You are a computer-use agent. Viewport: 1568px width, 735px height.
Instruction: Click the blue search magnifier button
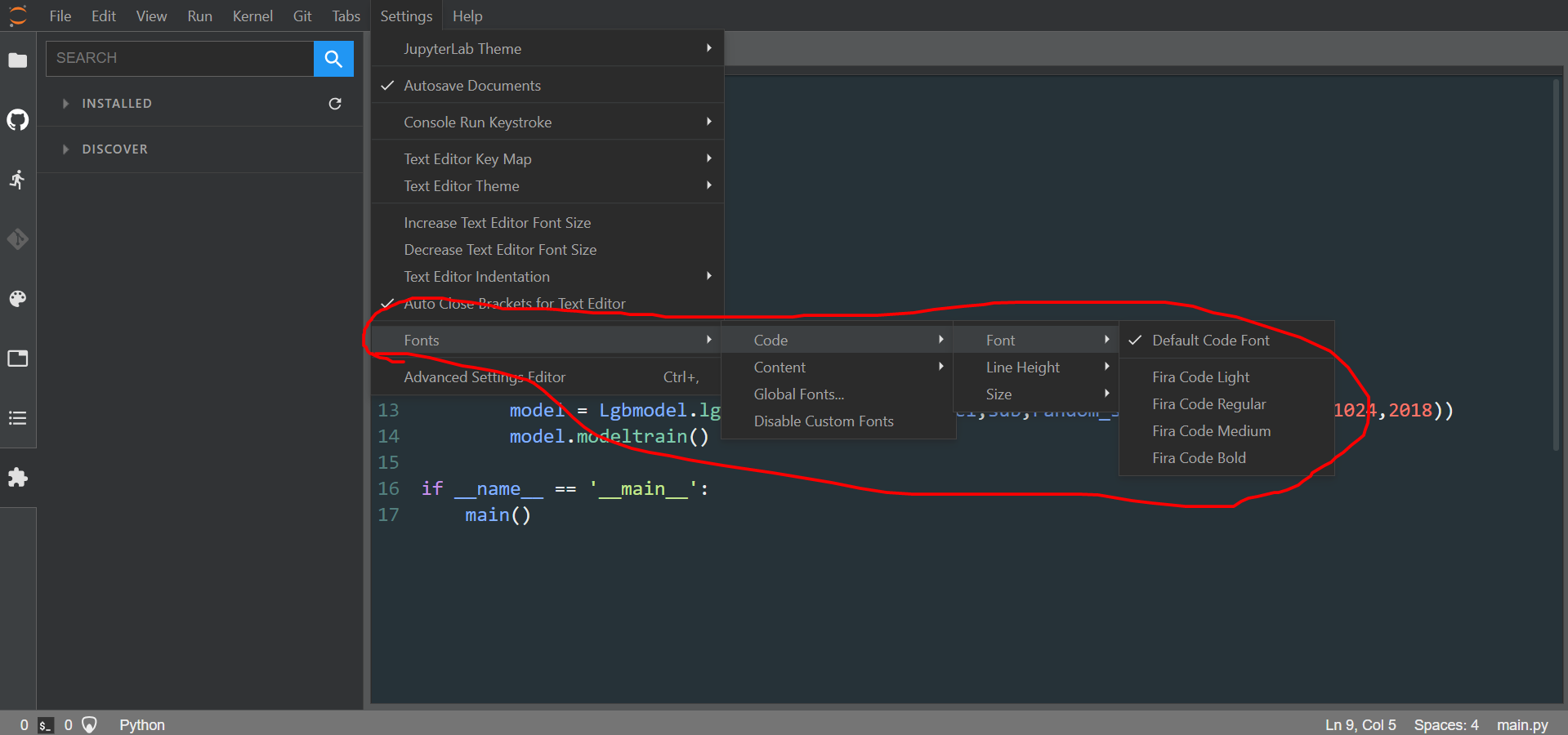point(333,58)
